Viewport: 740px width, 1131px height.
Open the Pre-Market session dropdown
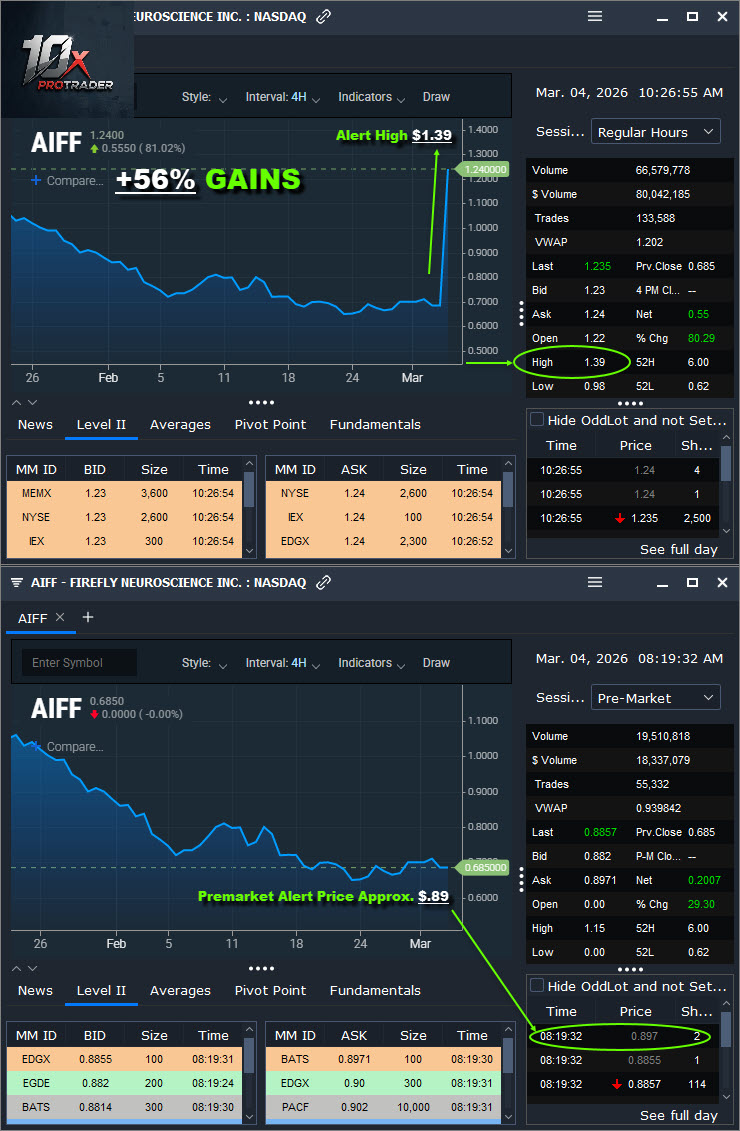(655, 698)
